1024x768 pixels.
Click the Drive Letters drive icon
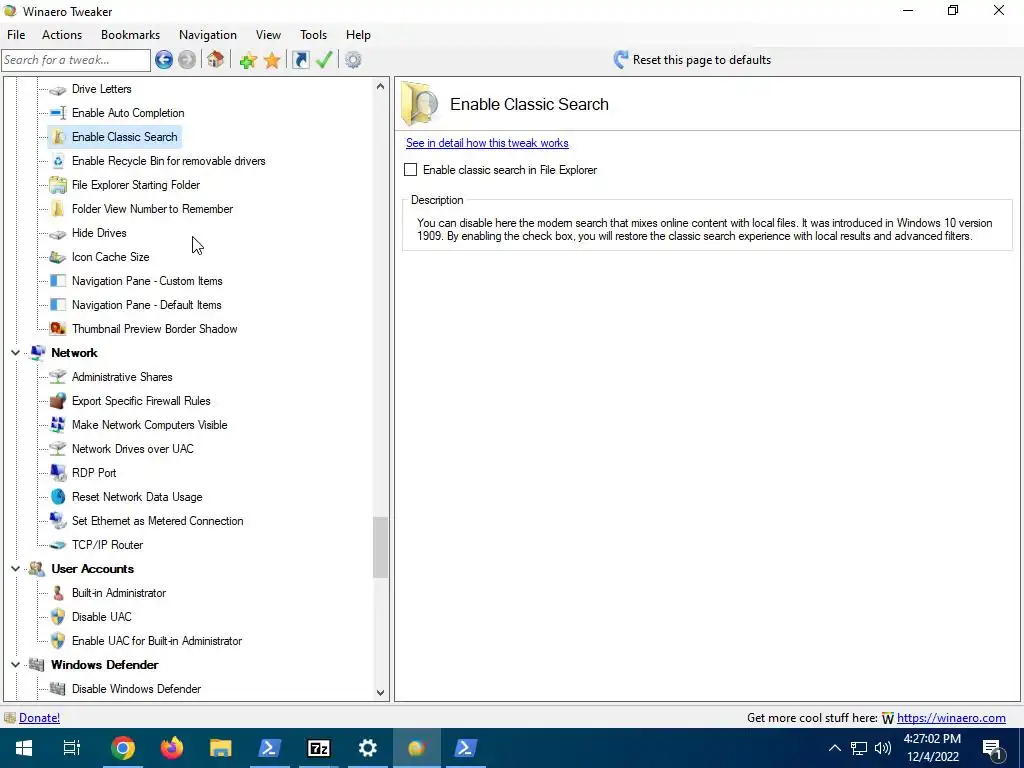pyautogui.click(x=58, y=89)
